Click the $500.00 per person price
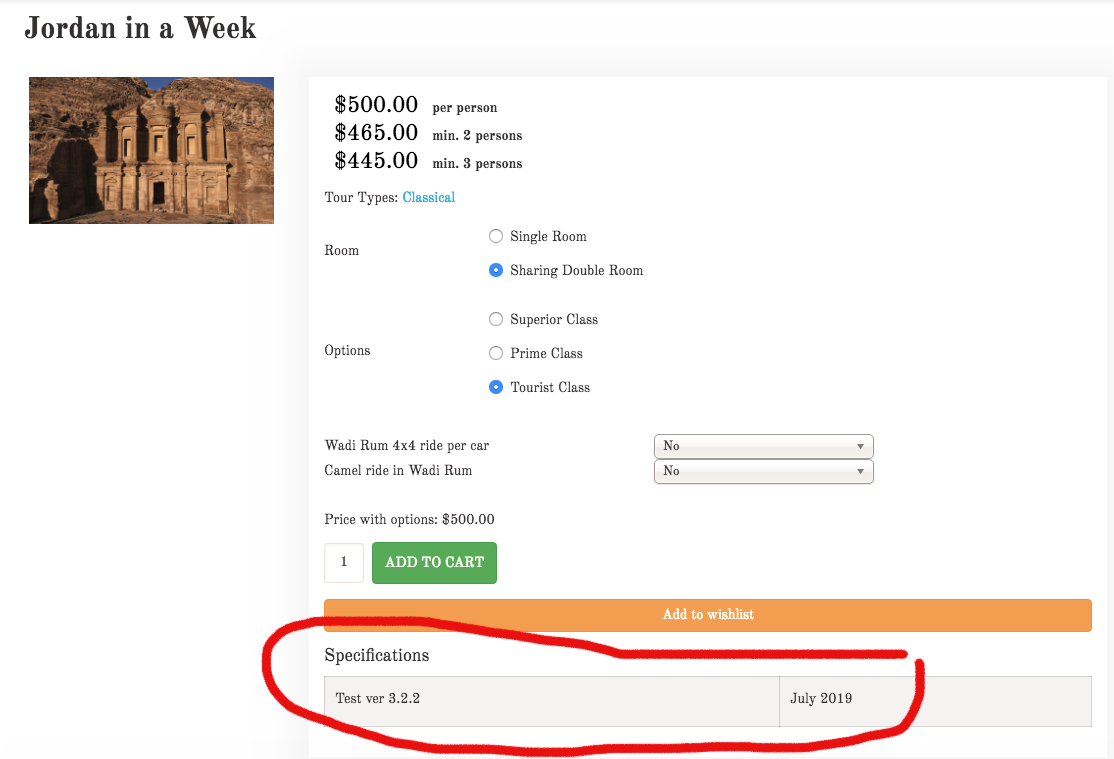1114x759 pixels. point(376,105)
